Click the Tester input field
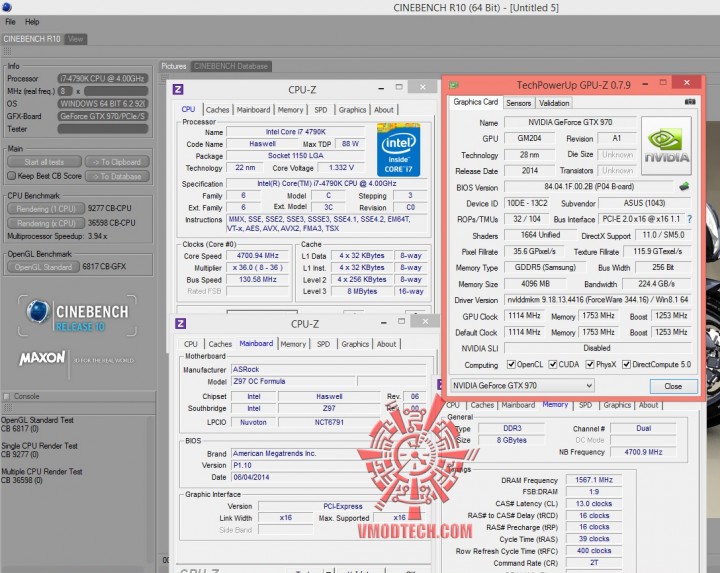Screen dimensions: 720x573 [102, 129]
